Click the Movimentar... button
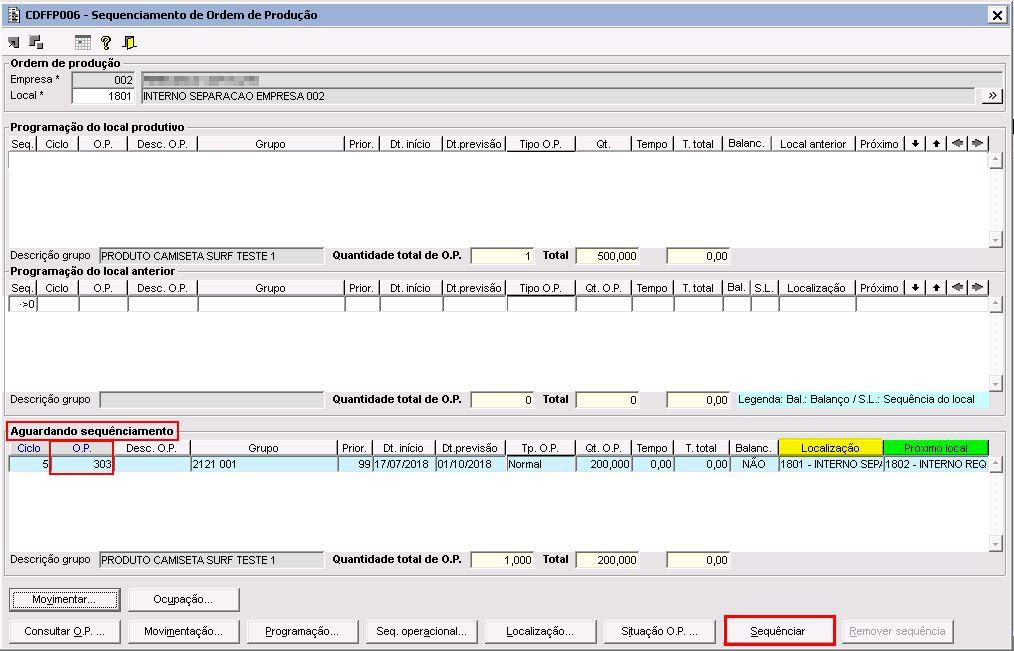Viewport: 1014px width, 651px height. (65, 599)
